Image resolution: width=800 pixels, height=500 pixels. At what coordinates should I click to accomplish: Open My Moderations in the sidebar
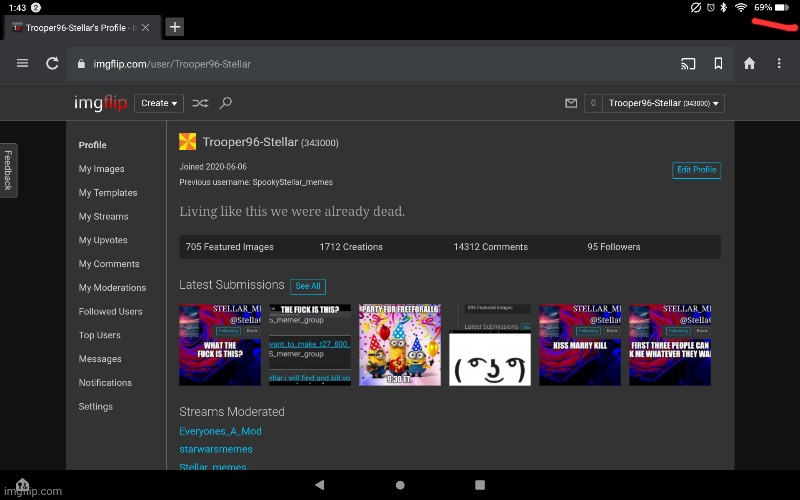pyautogui.click(x=112, y=288)
